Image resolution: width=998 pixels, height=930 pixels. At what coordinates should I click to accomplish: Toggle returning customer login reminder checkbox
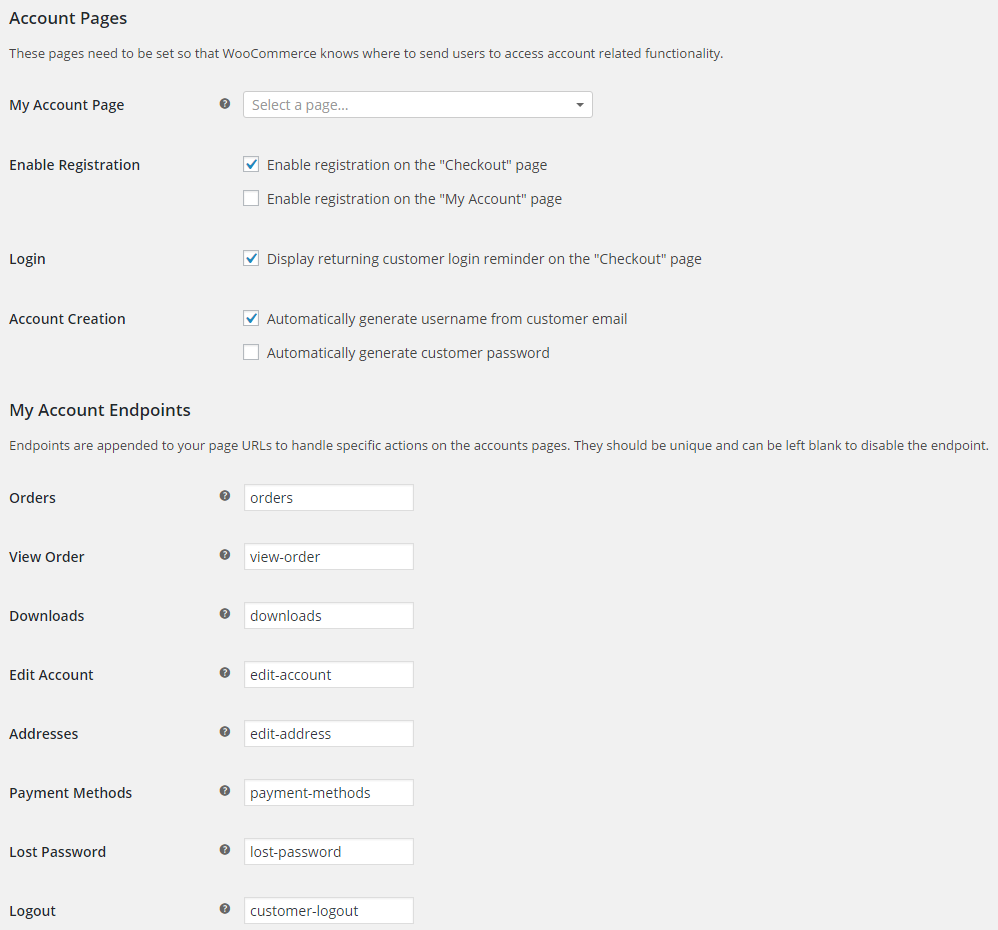251,258
